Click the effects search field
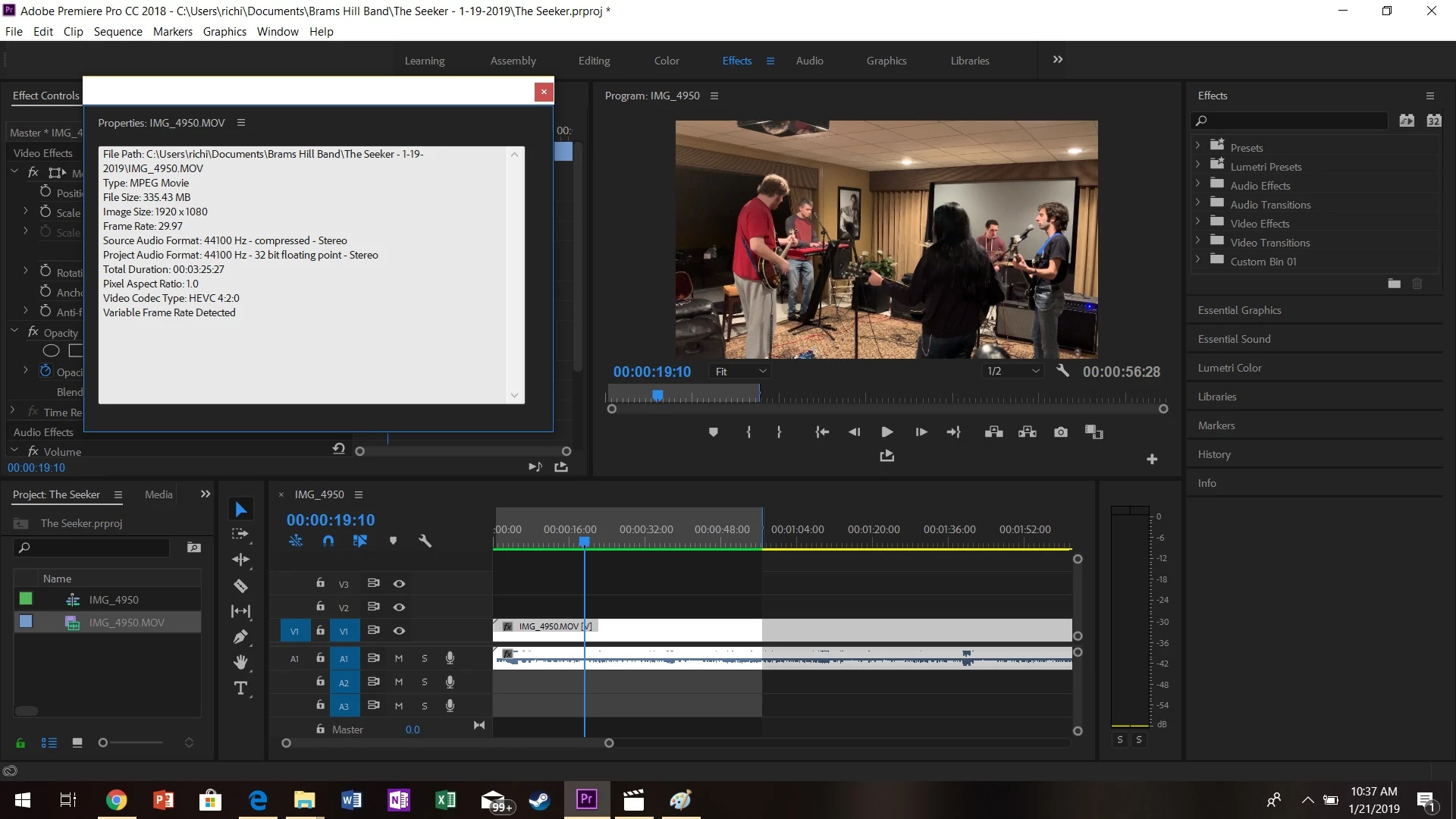The image size is (1456, 819). pyautogui.click(x=1293, y=121)
